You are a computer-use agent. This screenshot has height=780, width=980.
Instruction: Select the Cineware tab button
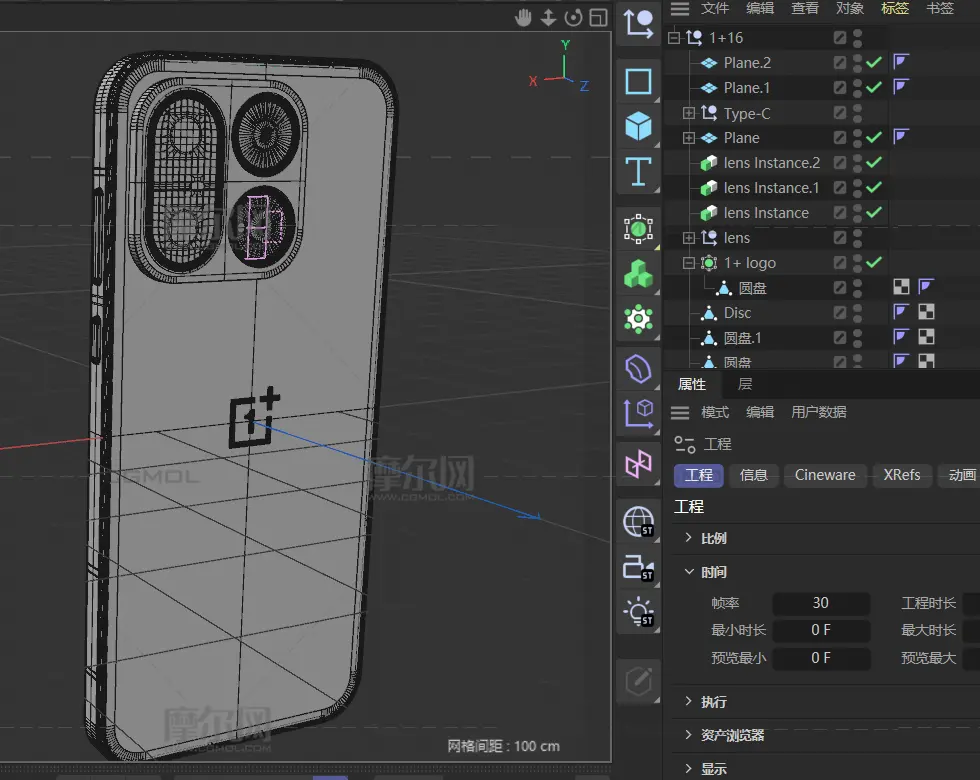click(x=825, y=475)
